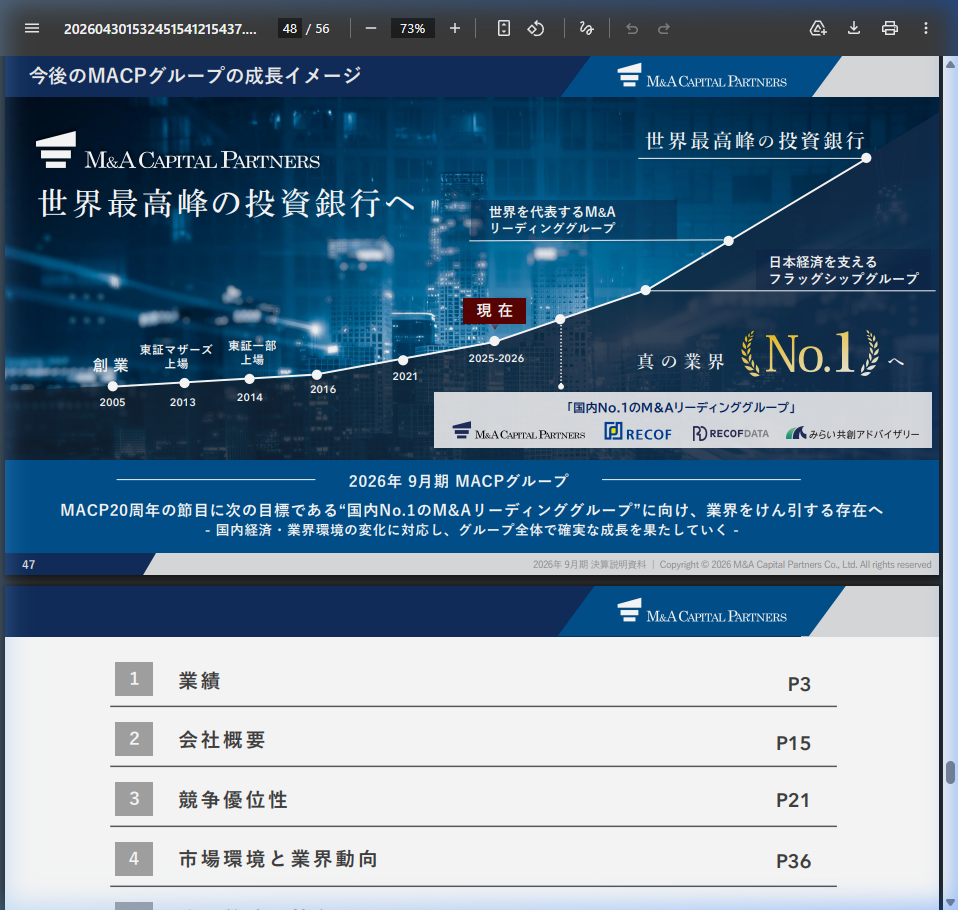Viewport: 958px width, 910px height.
Task: Zoom in with the plus icon
Action: (x=455, y=28)
